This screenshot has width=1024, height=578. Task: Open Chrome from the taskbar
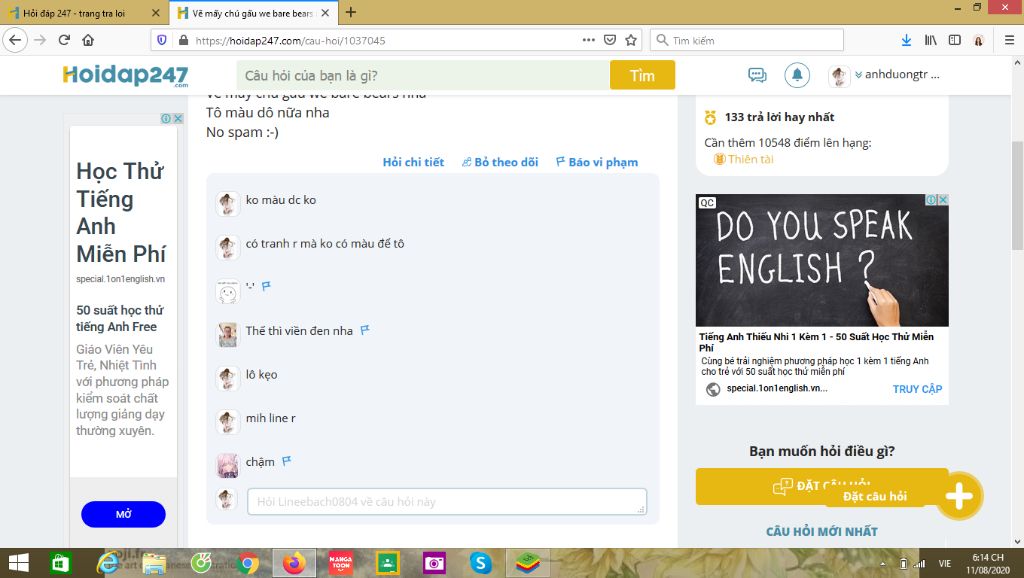point(248,563)
